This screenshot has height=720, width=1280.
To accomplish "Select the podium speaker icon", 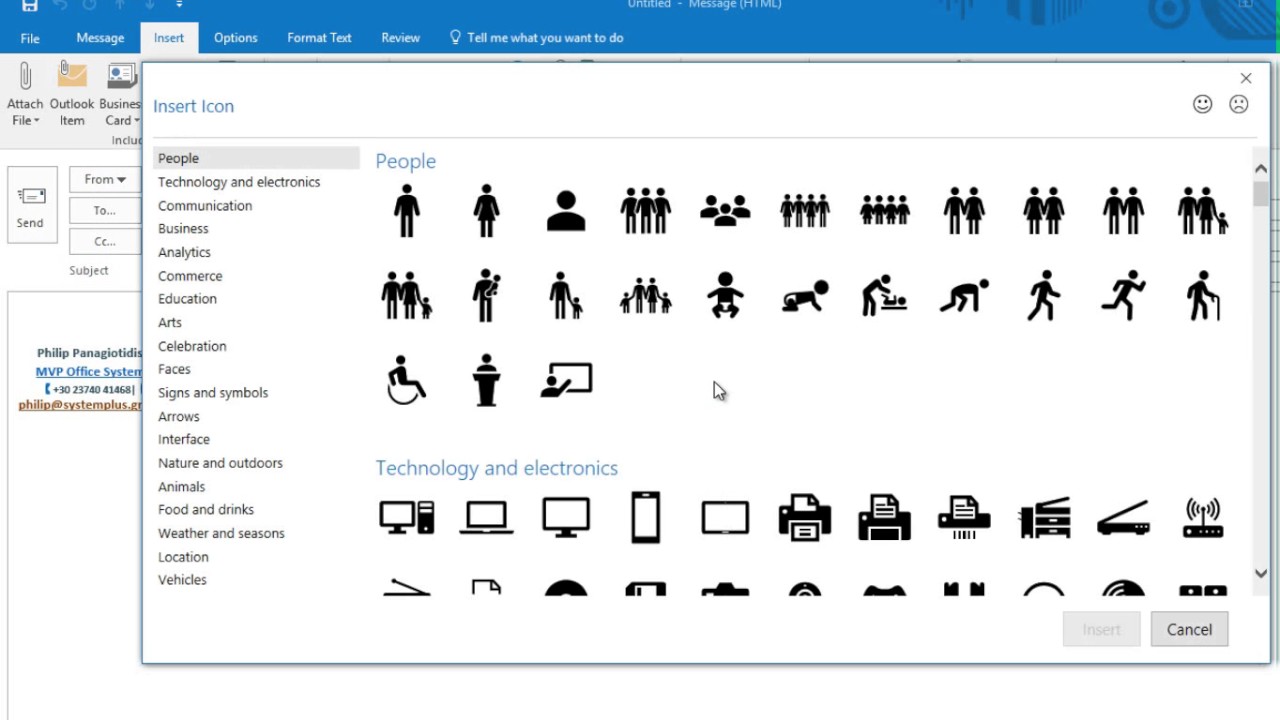I will coord(486,380).
